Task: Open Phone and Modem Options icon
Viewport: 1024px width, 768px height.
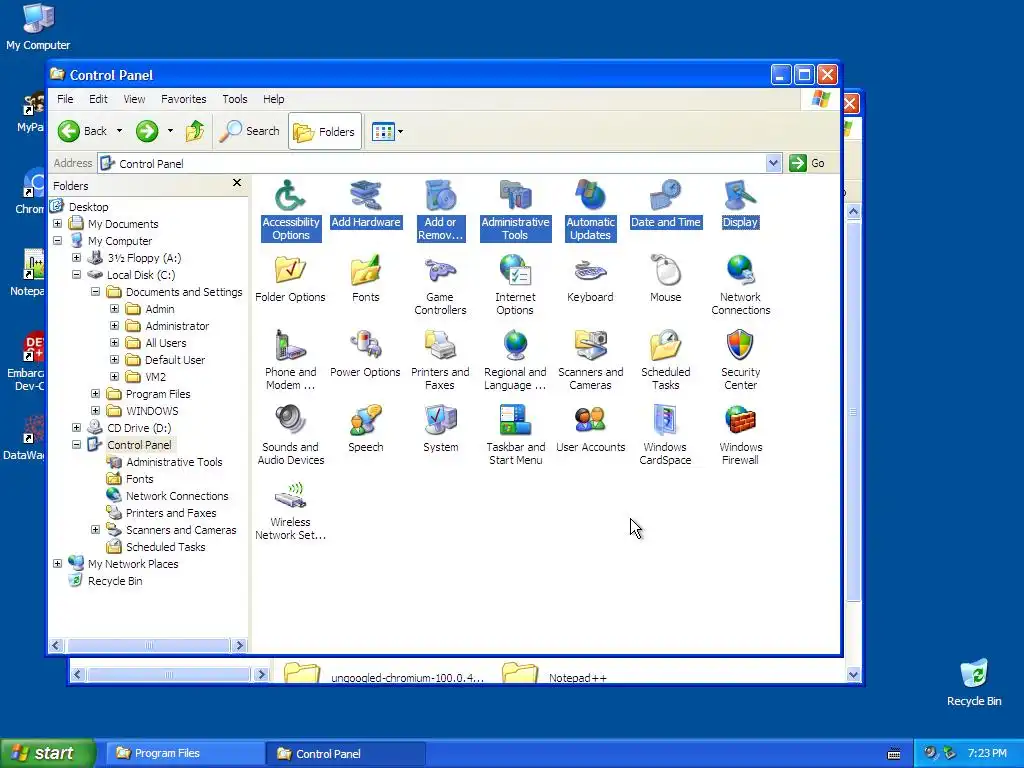Action: [x=290, y=360]
